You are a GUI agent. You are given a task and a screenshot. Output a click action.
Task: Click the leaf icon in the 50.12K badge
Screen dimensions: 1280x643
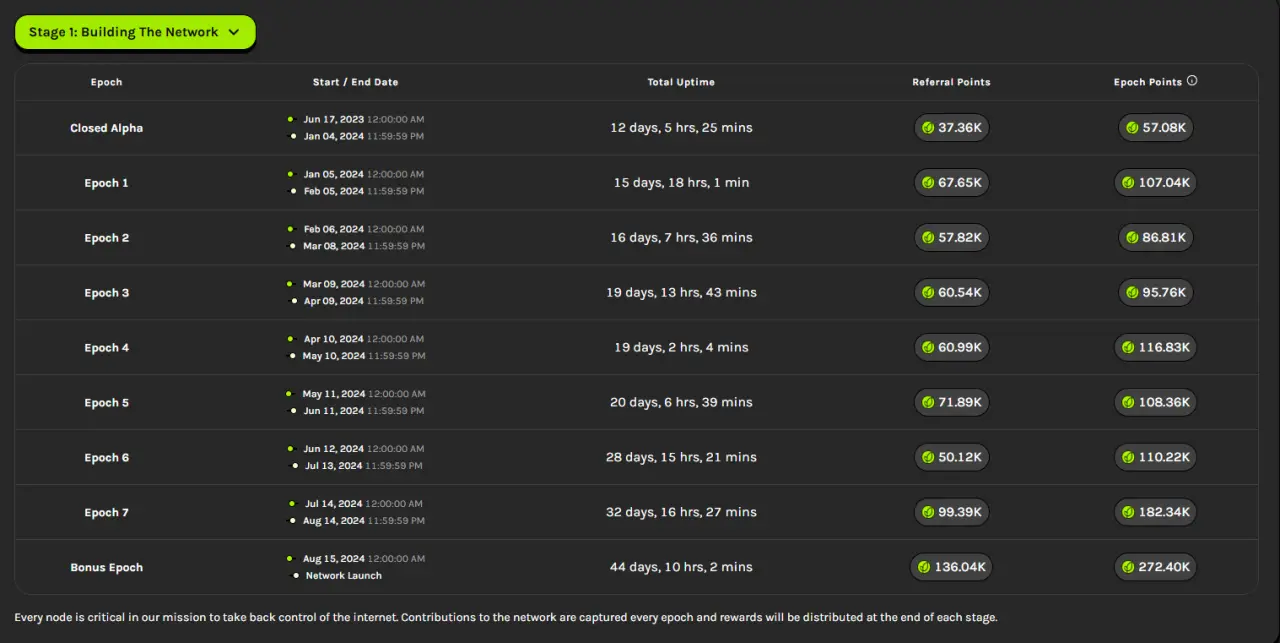[x=928, y=458]
